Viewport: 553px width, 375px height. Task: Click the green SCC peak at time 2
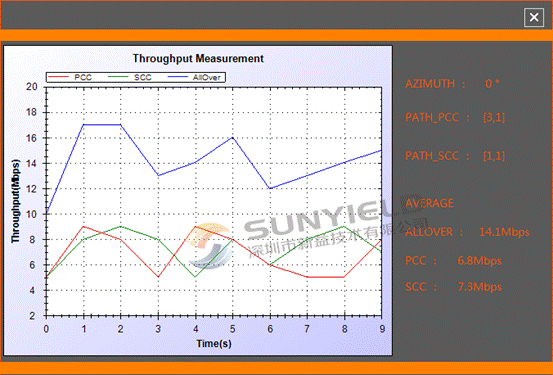[x=121, y=226]
